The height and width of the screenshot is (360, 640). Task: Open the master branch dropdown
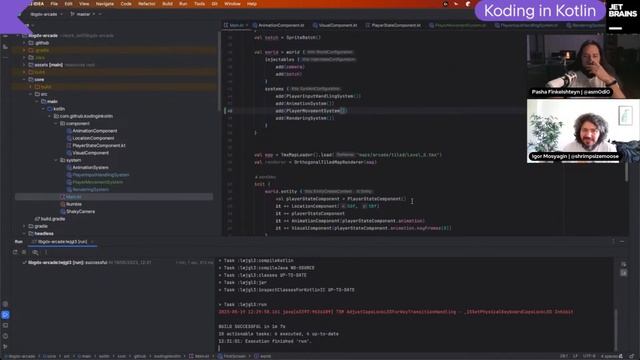pyautogui.click(x=83, y=14)
